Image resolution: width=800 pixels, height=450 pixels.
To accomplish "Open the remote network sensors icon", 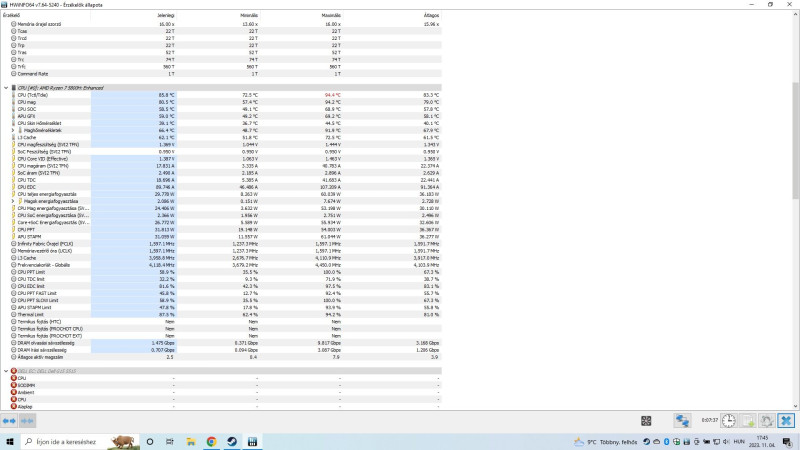I will [682, 421].
